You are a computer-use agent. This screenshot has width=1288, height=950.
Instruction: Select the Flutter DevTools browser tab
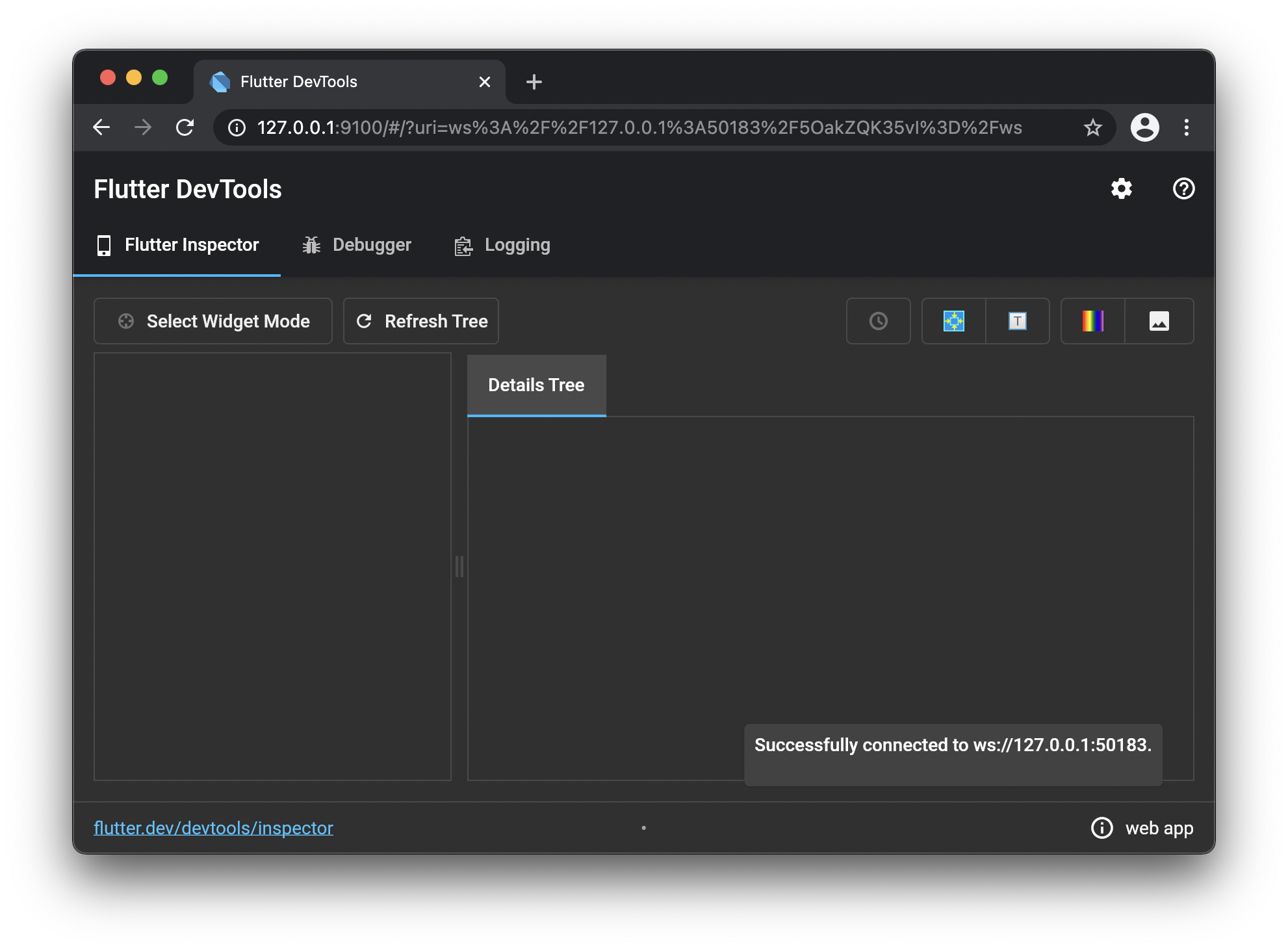pyautogui.click(x=349, y=82)
